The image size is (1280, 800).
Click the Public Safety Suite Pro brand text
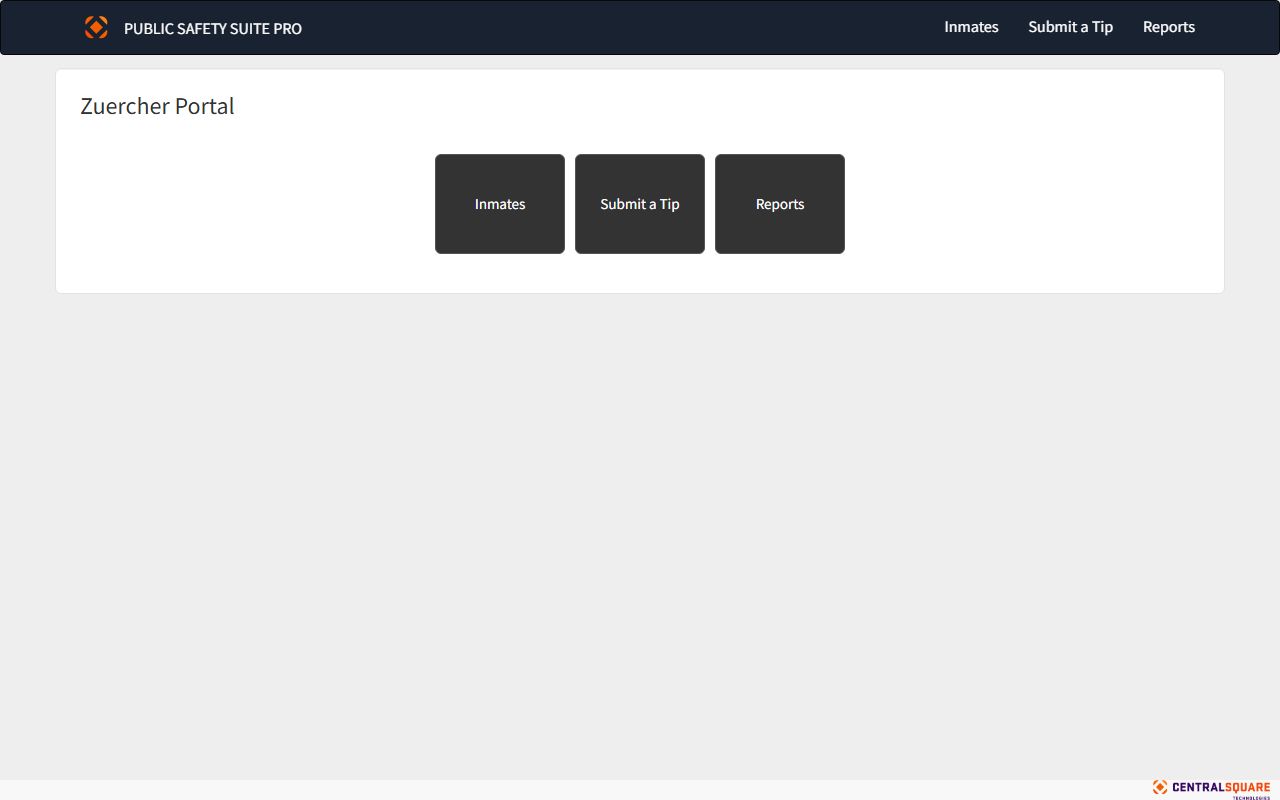(x=212, y=29)
